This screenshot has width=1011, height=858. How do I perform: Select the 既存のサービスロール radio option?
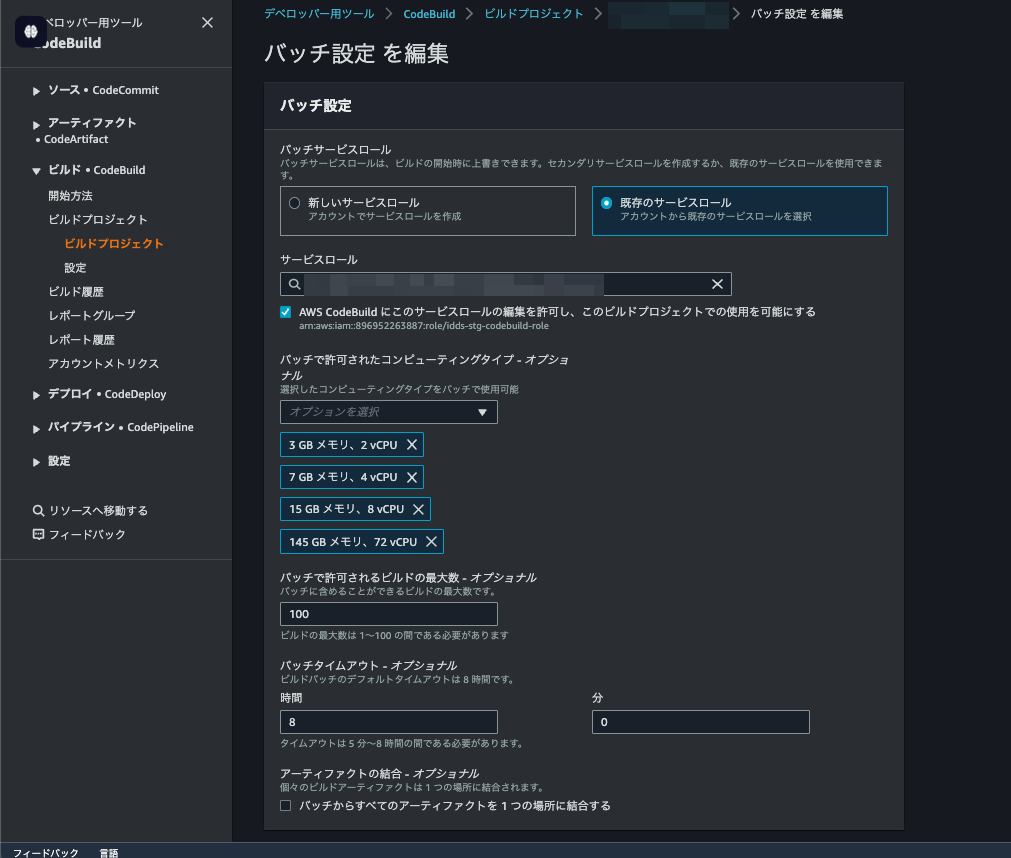click(x=607, y=203)
